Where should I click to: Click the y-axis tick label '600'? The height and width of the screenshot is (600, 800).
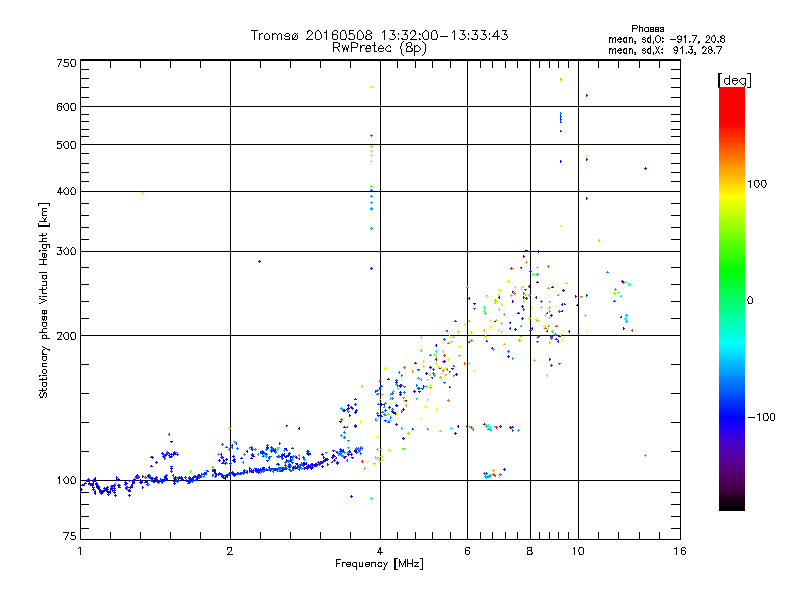(66, 107)
